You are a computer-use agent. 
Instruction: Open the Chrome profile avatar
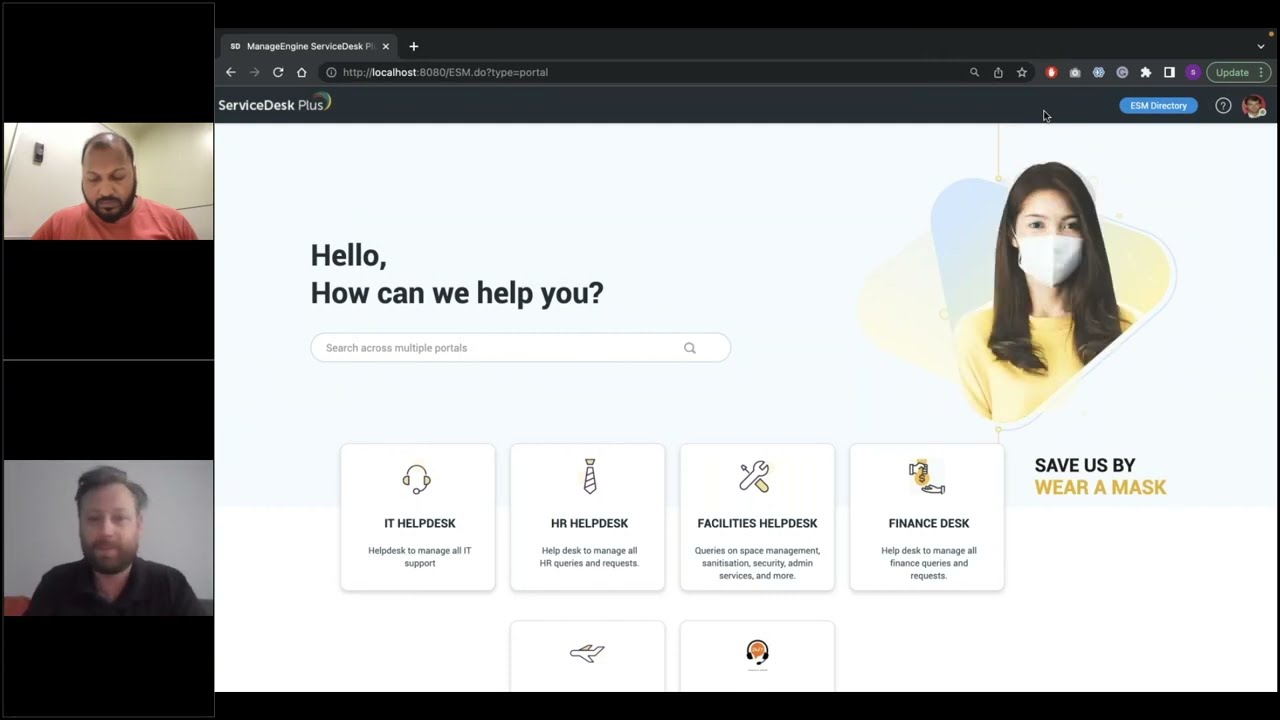(x=1193, y=72)
